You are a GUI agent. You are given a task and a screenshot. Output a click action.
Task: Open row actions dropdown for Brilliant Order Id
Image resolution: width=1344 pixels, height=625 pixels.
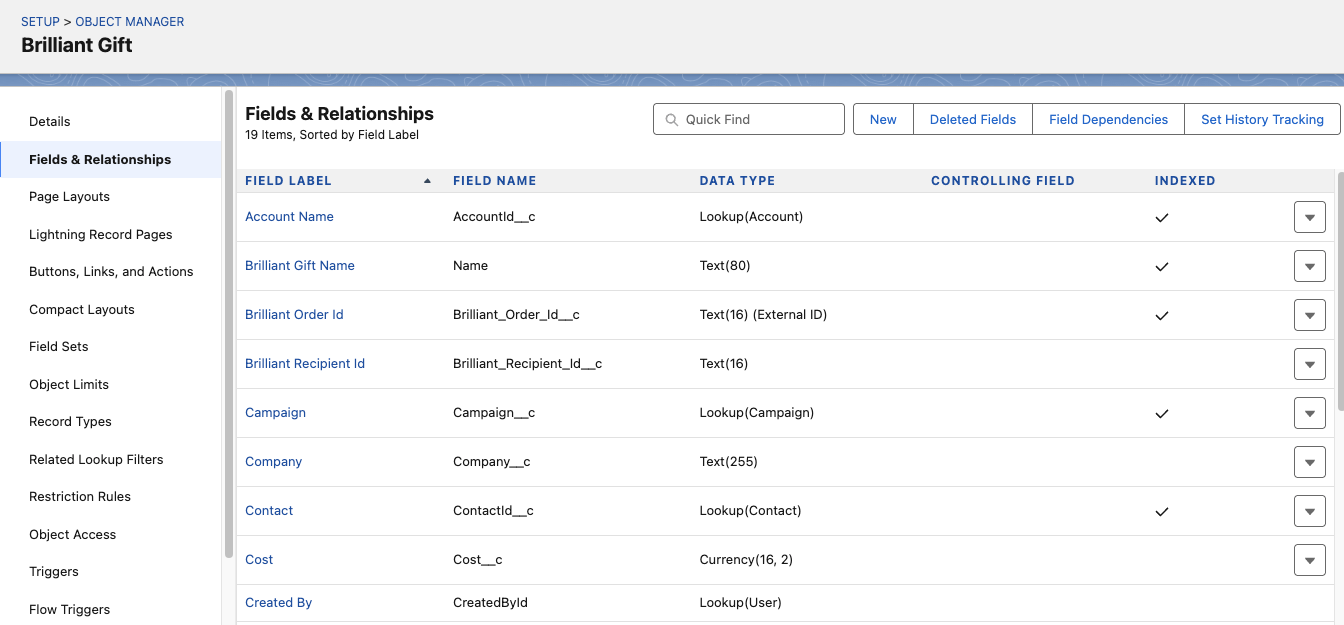[x=1309, y=315]
